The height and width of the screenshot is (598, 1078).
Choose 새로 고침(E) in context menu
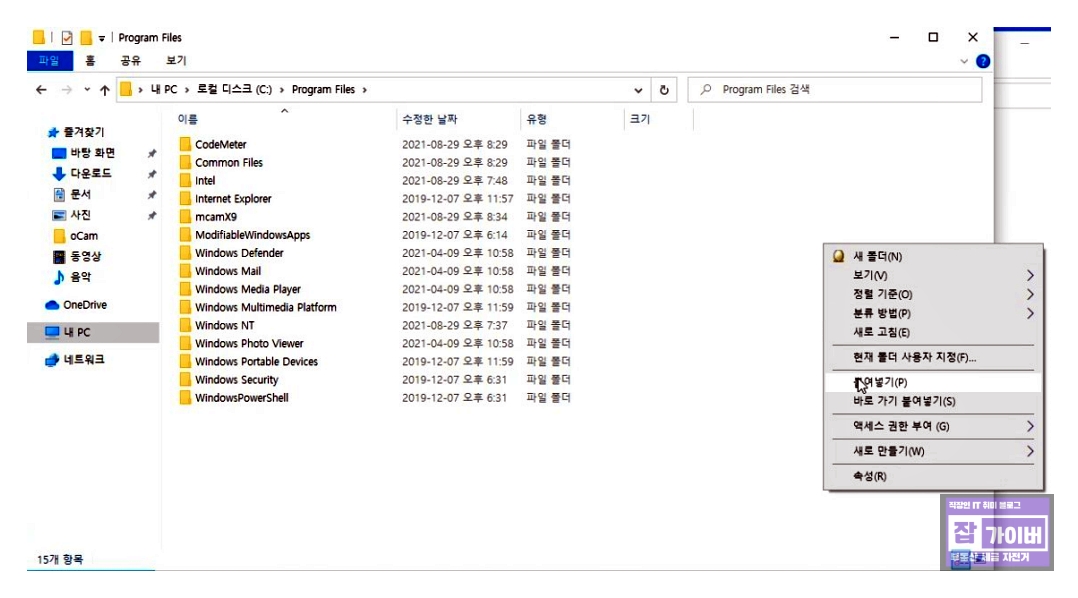point(933,332)
